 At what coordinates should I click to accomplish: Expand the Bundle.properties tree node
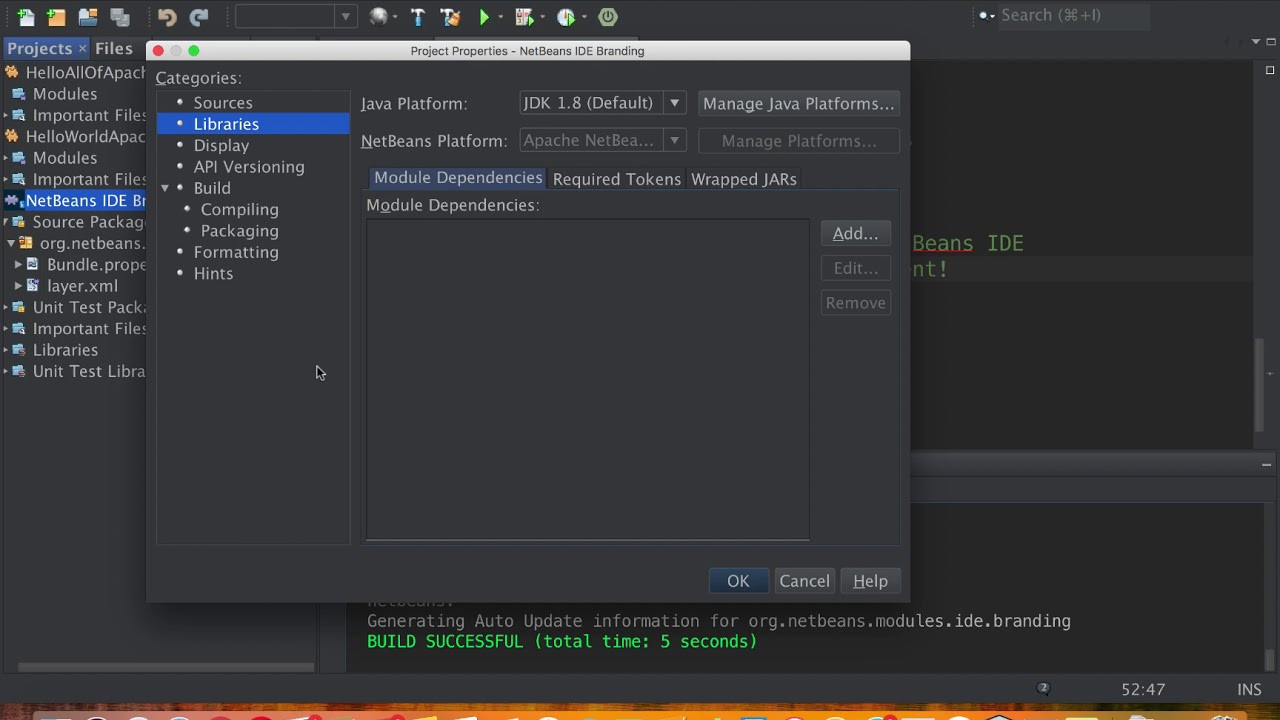pos(18,265)
